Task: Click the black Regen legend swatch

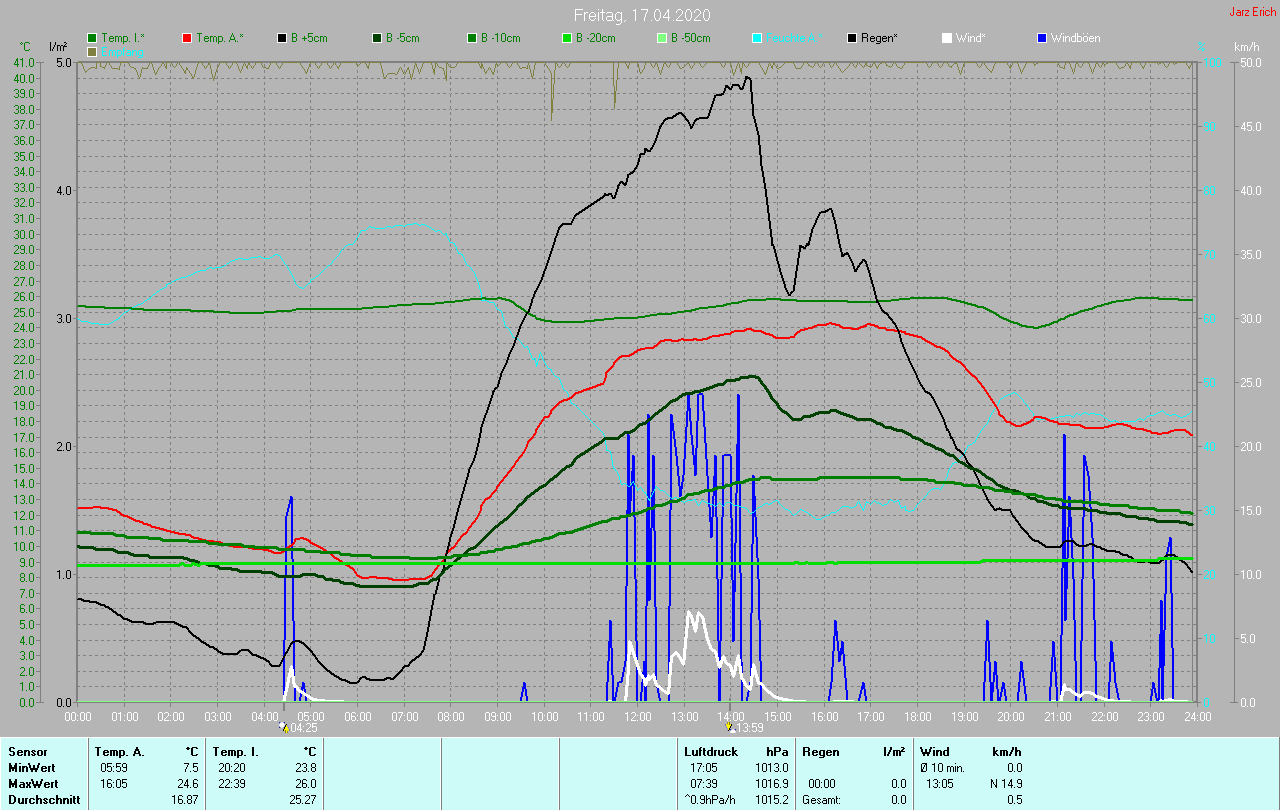Action: point(852,38)
